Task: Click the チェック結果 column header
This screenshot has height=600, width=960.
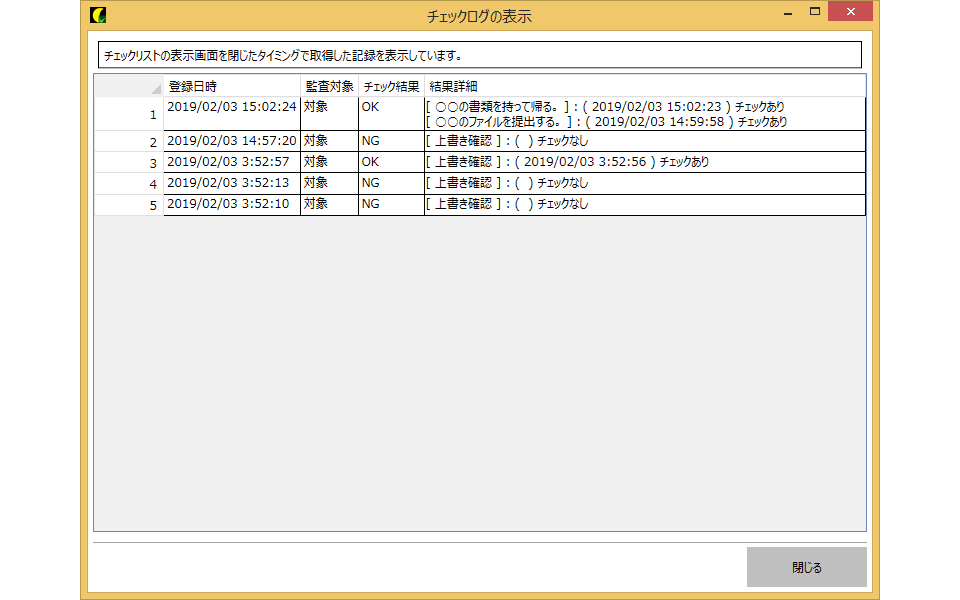Action: coord(390,86)
